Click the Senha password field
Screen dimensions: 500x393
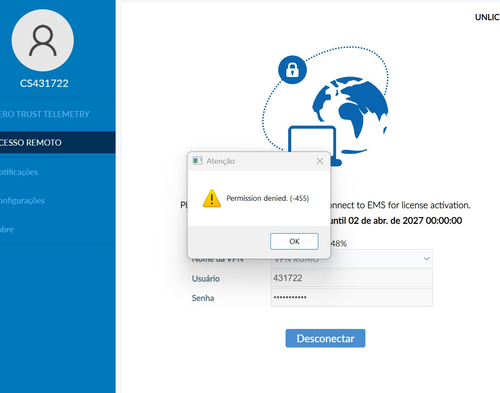352,297
